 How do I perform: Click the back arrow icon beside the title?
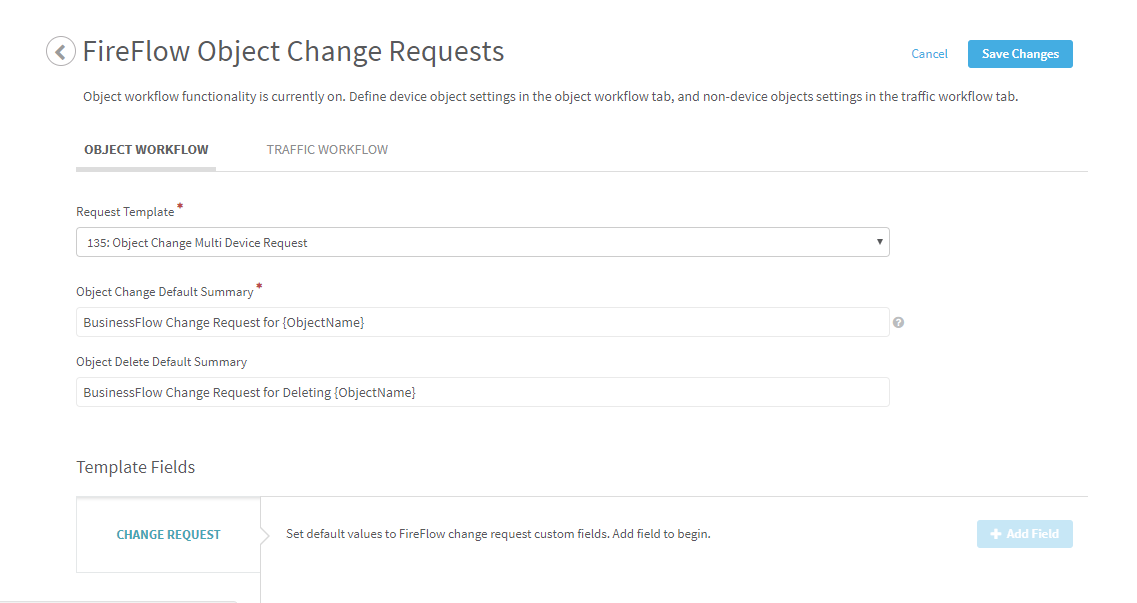[61, 51]
